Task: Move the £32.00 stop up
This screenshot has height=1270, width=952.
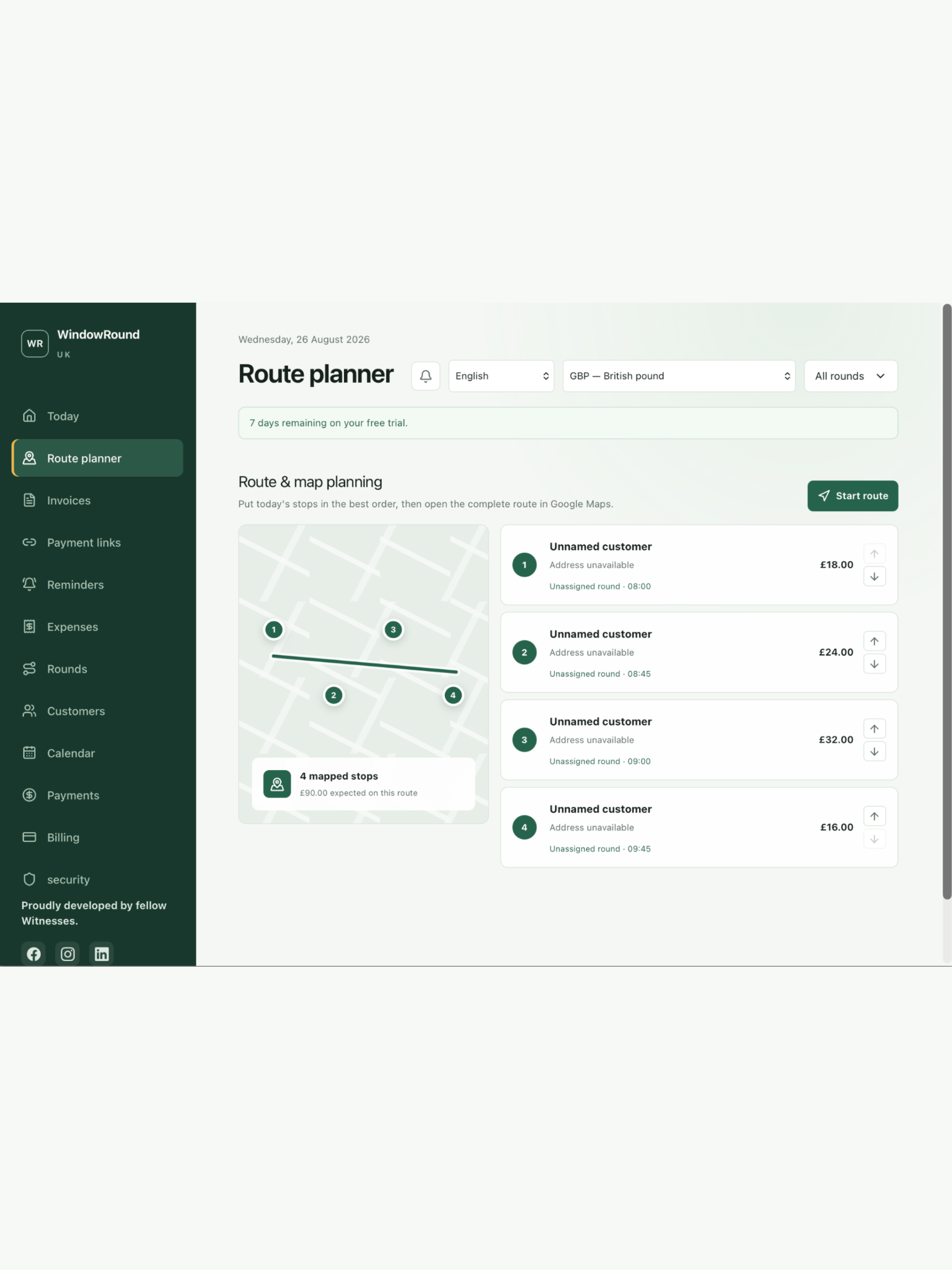Action: [x=875, y=729]
